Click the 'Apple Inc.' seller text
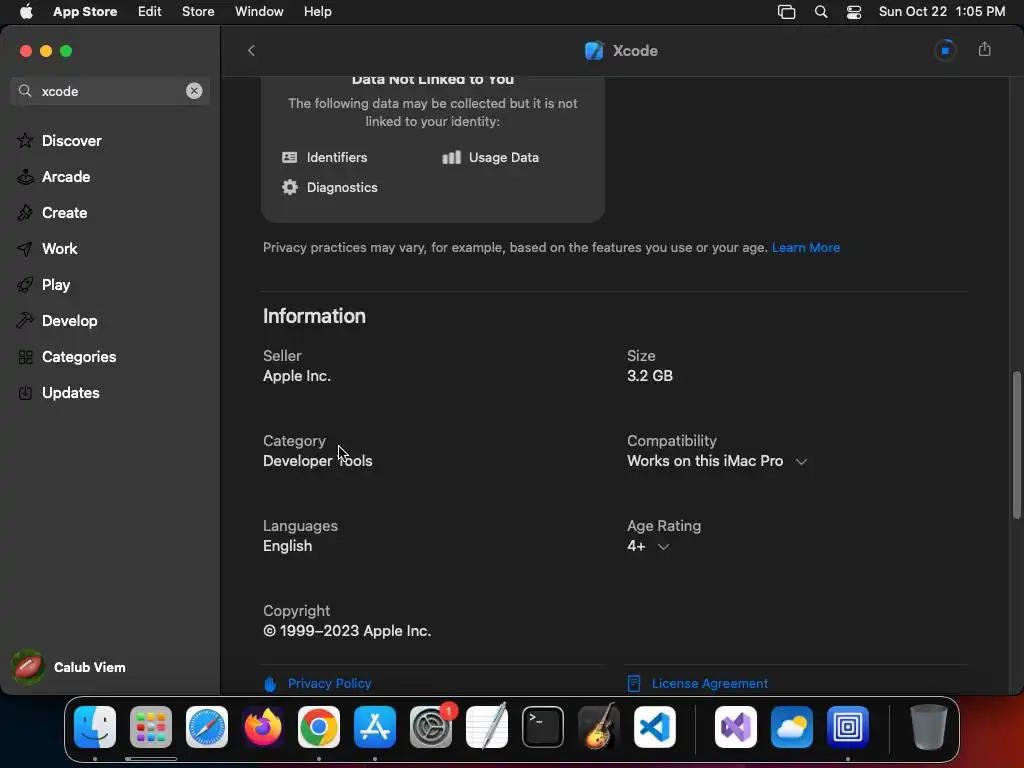 [x=297, y=376]
